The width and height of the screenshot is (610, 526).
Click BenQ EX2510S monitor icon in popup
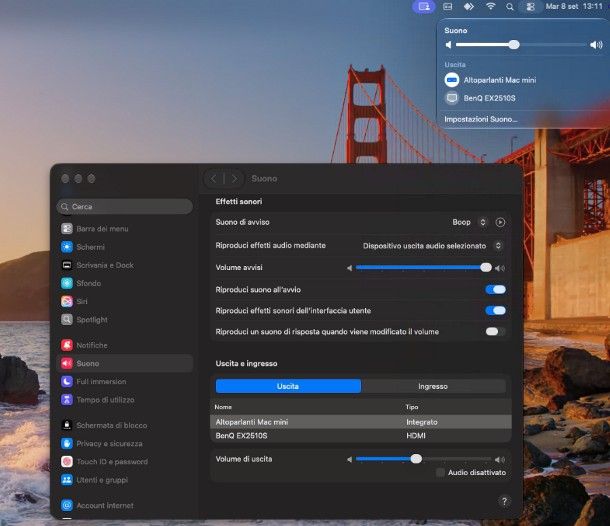pyautogui.click(x=452, y=98)
